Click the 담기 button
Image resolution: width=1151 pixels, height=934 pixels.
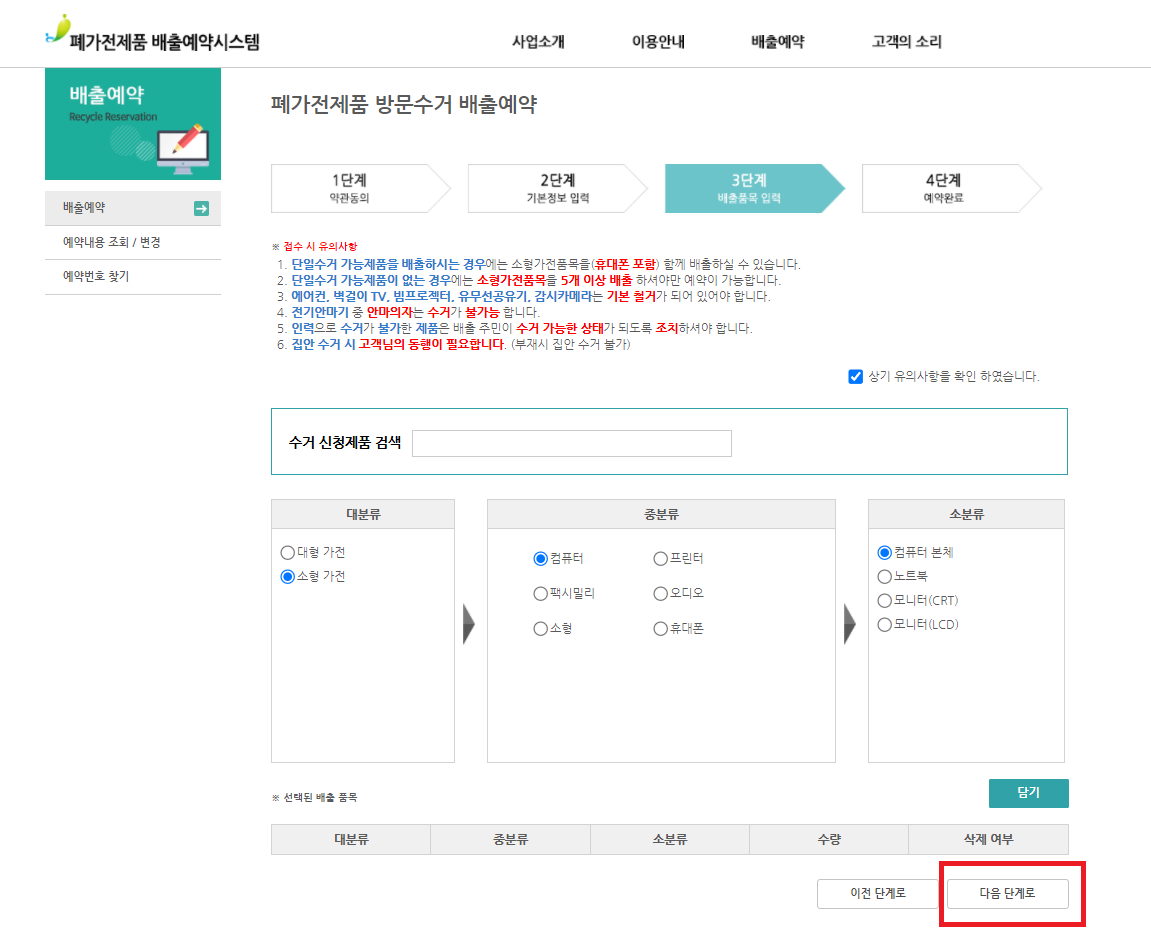click(1028, 793)
